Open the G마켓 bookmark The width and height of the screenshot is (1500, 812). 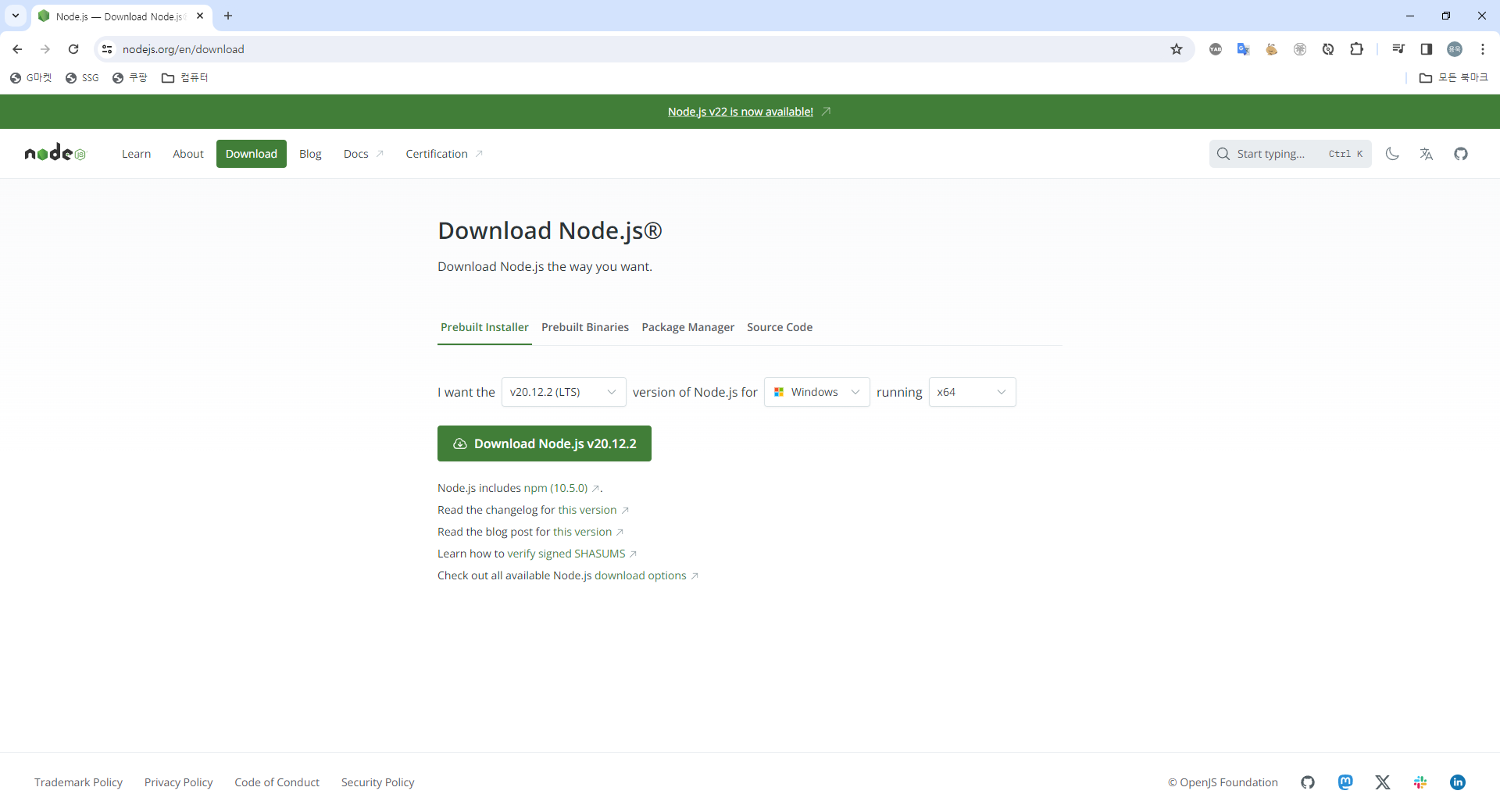pos(31,77)
